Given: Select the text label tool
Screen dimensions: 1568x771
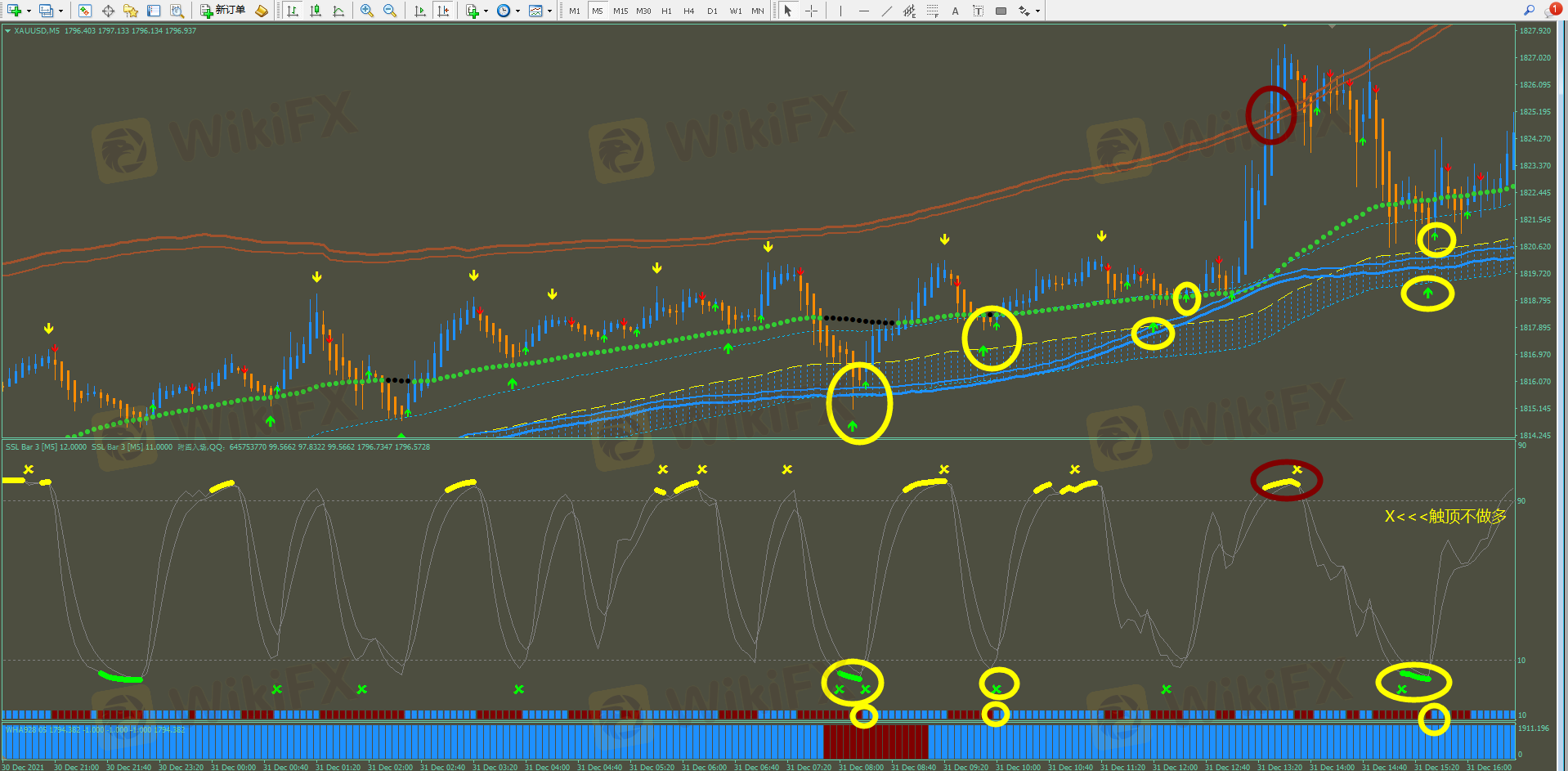Looking at the screenshot, I should coord(955,11).
